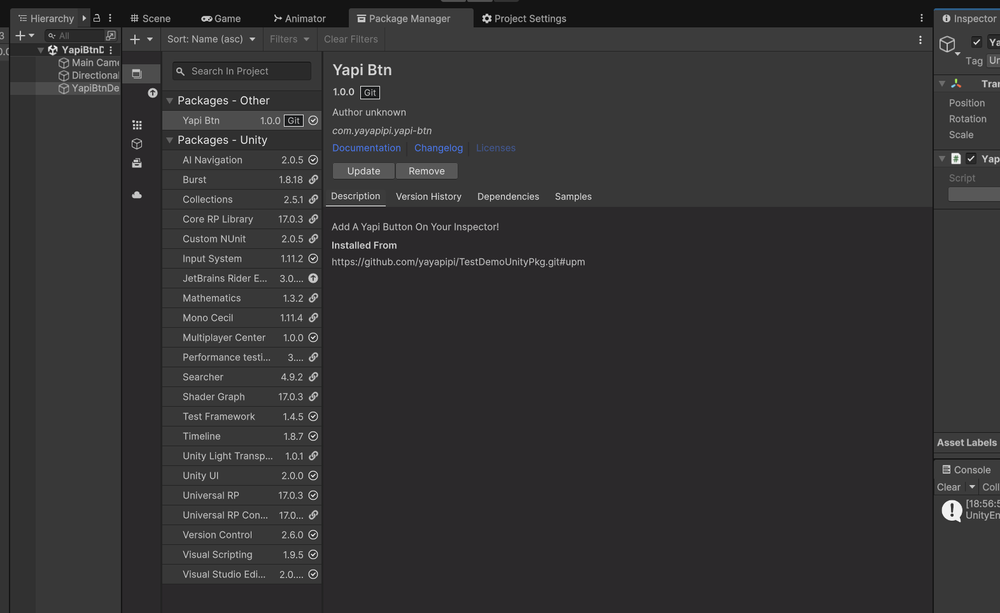Click the Transform axis icon in the Inspector
This screenshot has width=1000, height=613.
tap(957, 85)
